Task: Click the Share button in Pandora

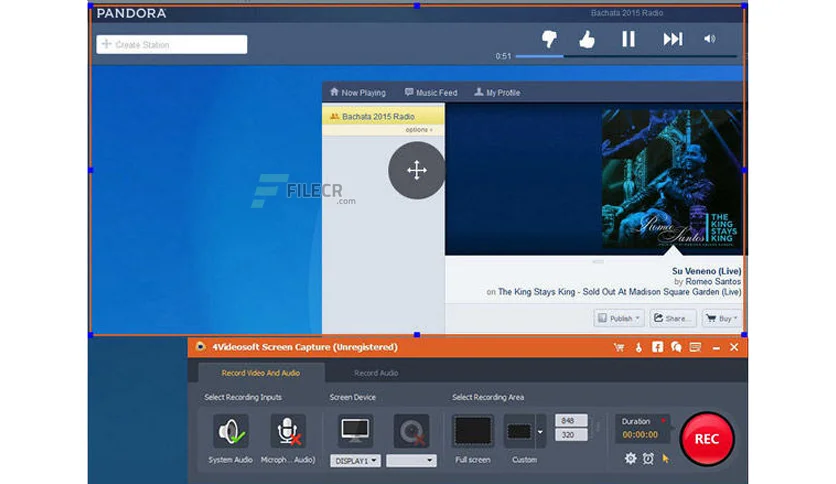Action: pos(672,318)
